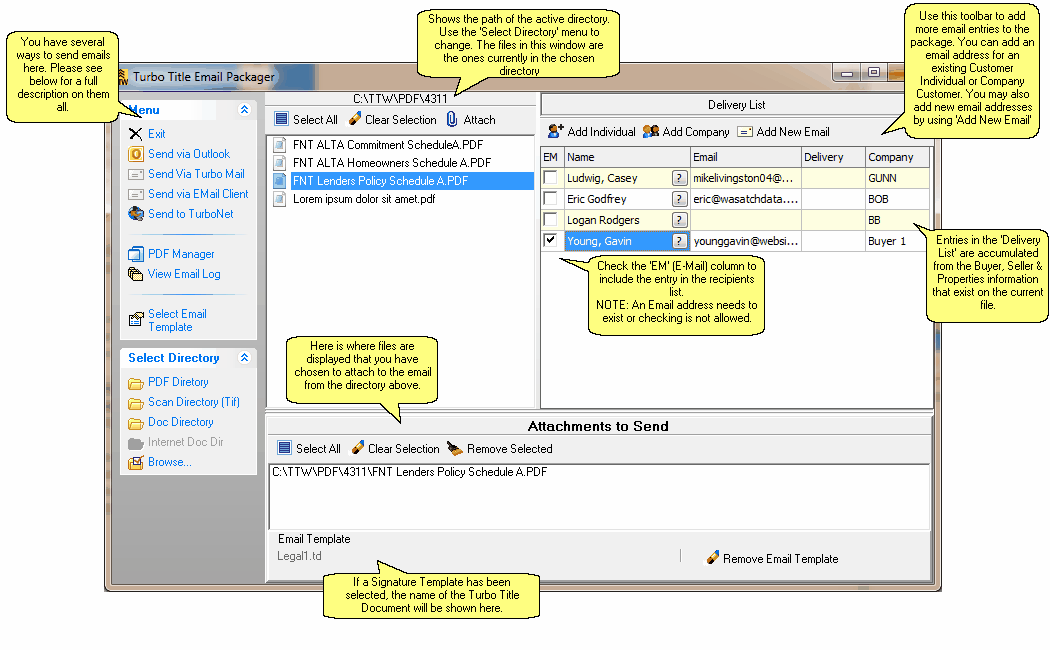This screenshot has height=650, width=1050.
Task: Click the Send via EMail Client envelope icon
Action: coord(136,194)
